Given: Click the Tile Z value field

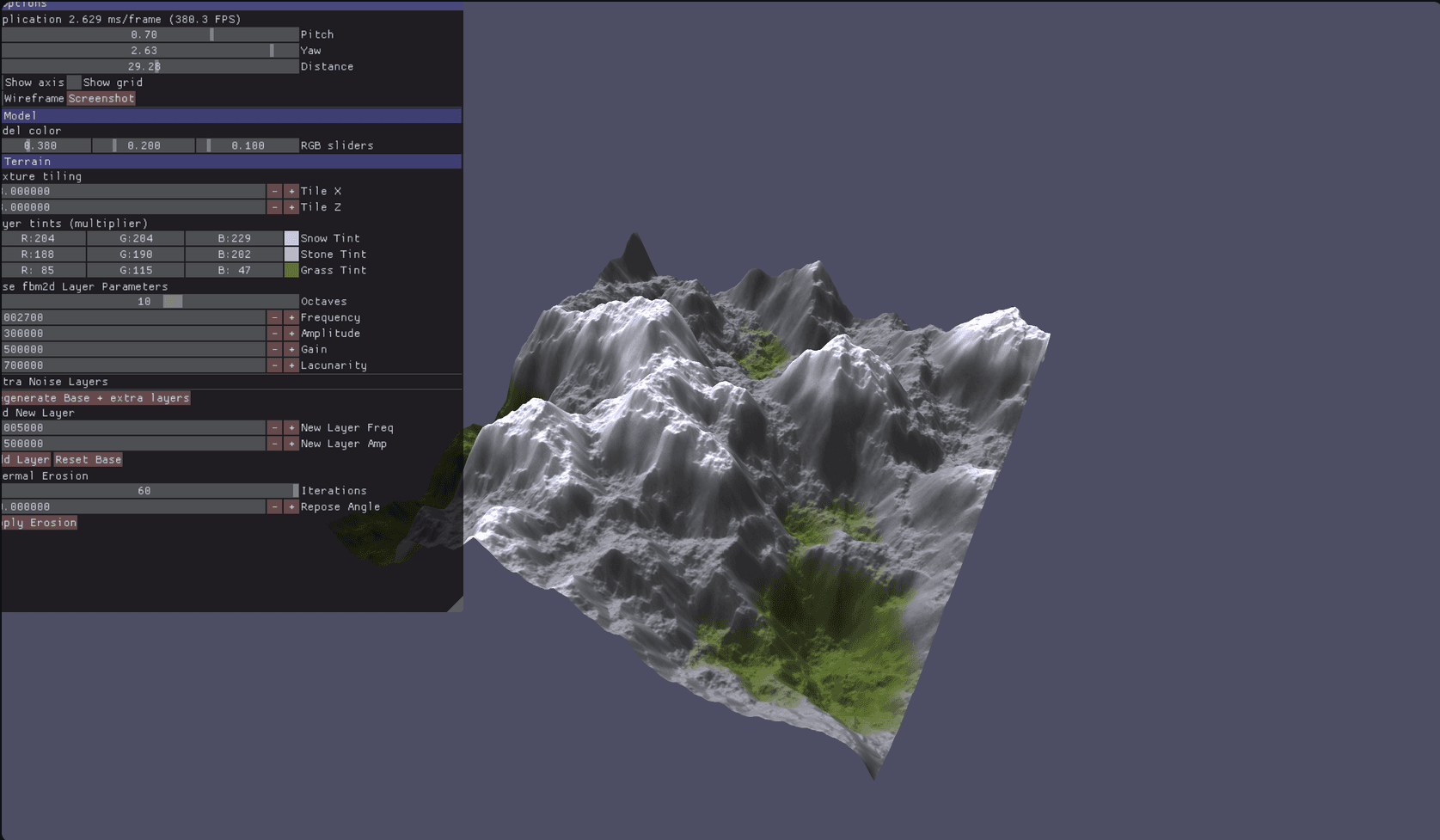Looking at the screenshot, I should pos(133,207).
